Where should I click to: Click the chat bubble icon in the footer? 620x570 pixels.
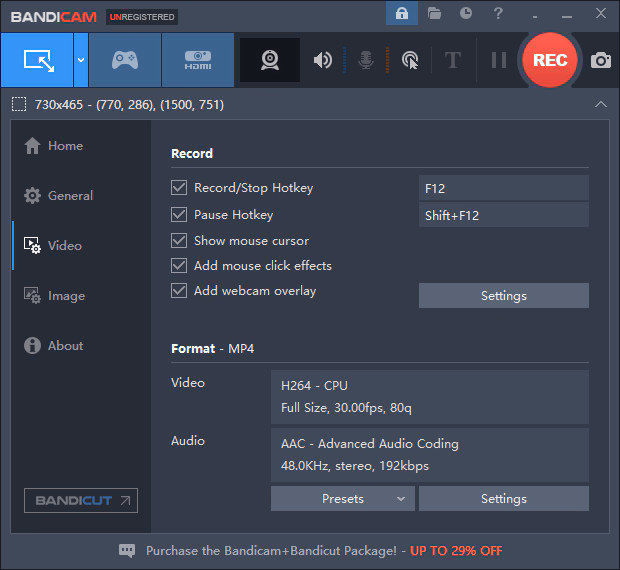click(127, 550)
